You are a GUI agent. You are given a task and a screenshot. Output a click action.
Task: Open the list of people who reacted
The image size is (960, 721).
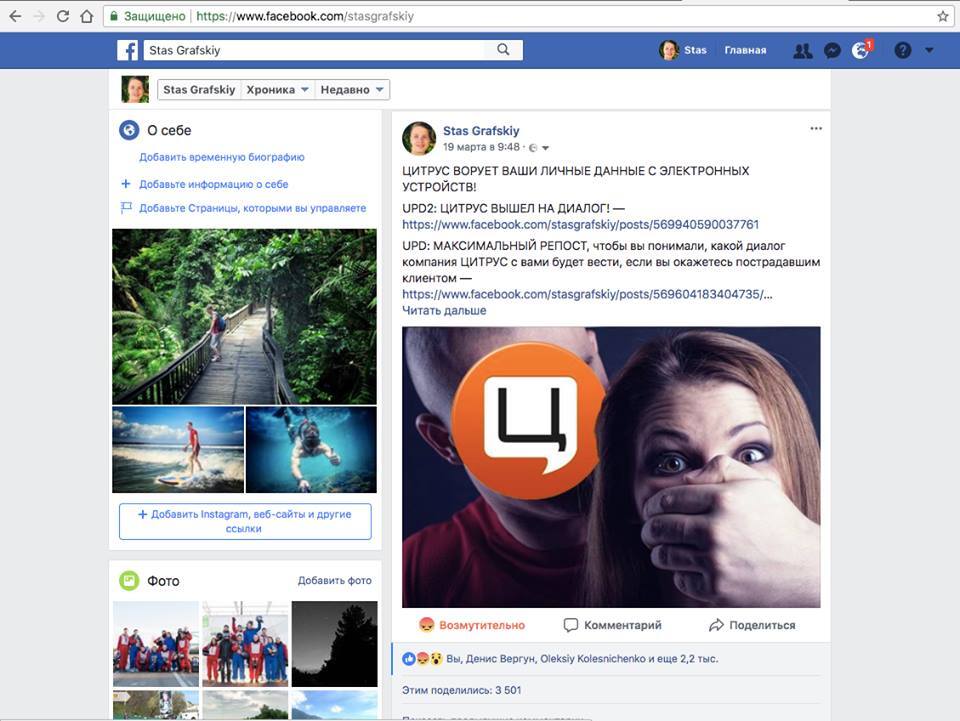(582, 659)
